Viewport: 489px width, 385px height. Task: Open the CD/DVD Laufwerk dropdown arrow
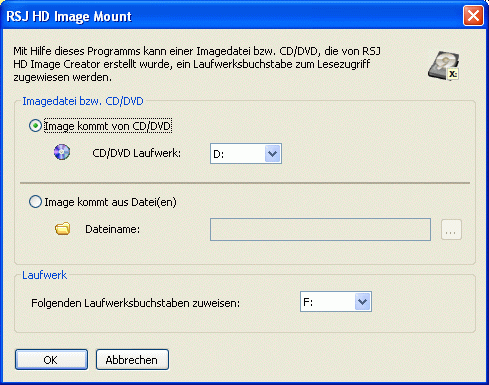click(273, 154)
